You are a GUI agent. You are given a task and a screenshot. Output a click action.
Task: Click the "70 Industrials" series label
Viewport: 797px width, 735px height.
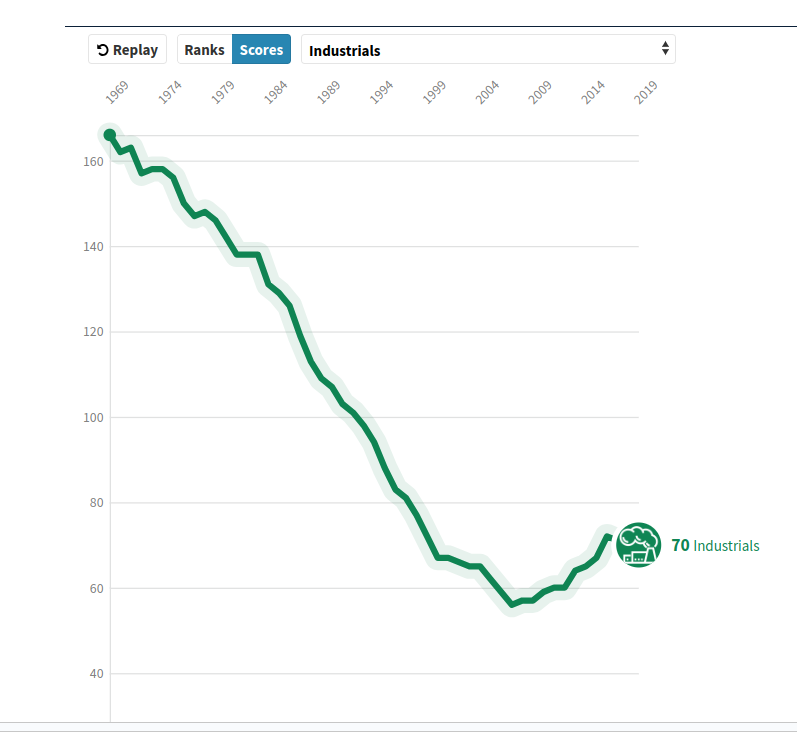click(715, 546)
